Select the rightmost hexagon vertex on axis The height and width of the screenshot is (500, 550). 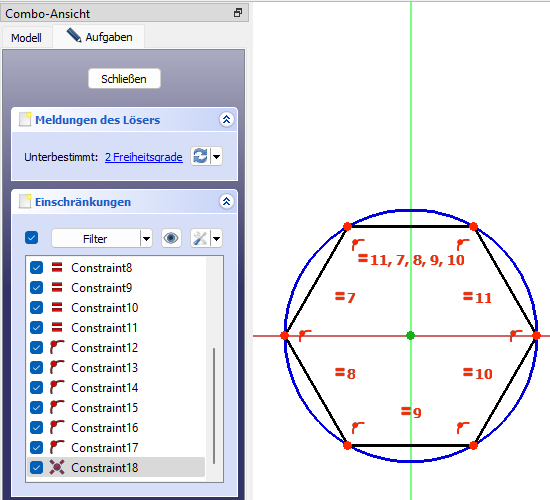[x=536, y=336]
